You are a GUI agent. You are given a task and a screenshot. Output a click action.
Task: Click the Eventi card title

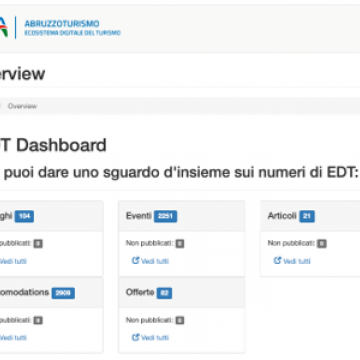point(139,216)
